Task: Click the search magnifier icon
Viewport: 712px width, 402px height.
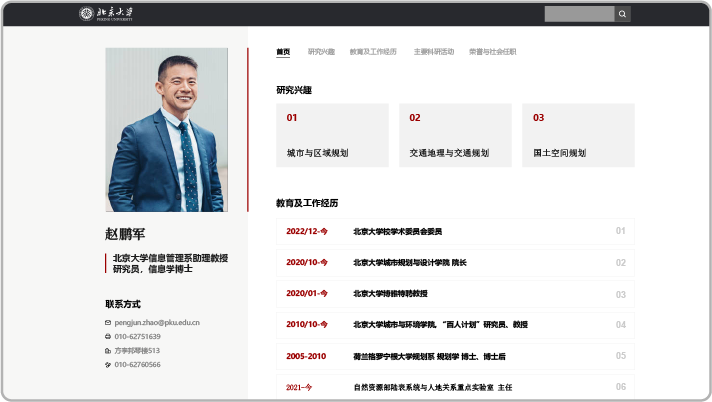Action: coord(622,14)
